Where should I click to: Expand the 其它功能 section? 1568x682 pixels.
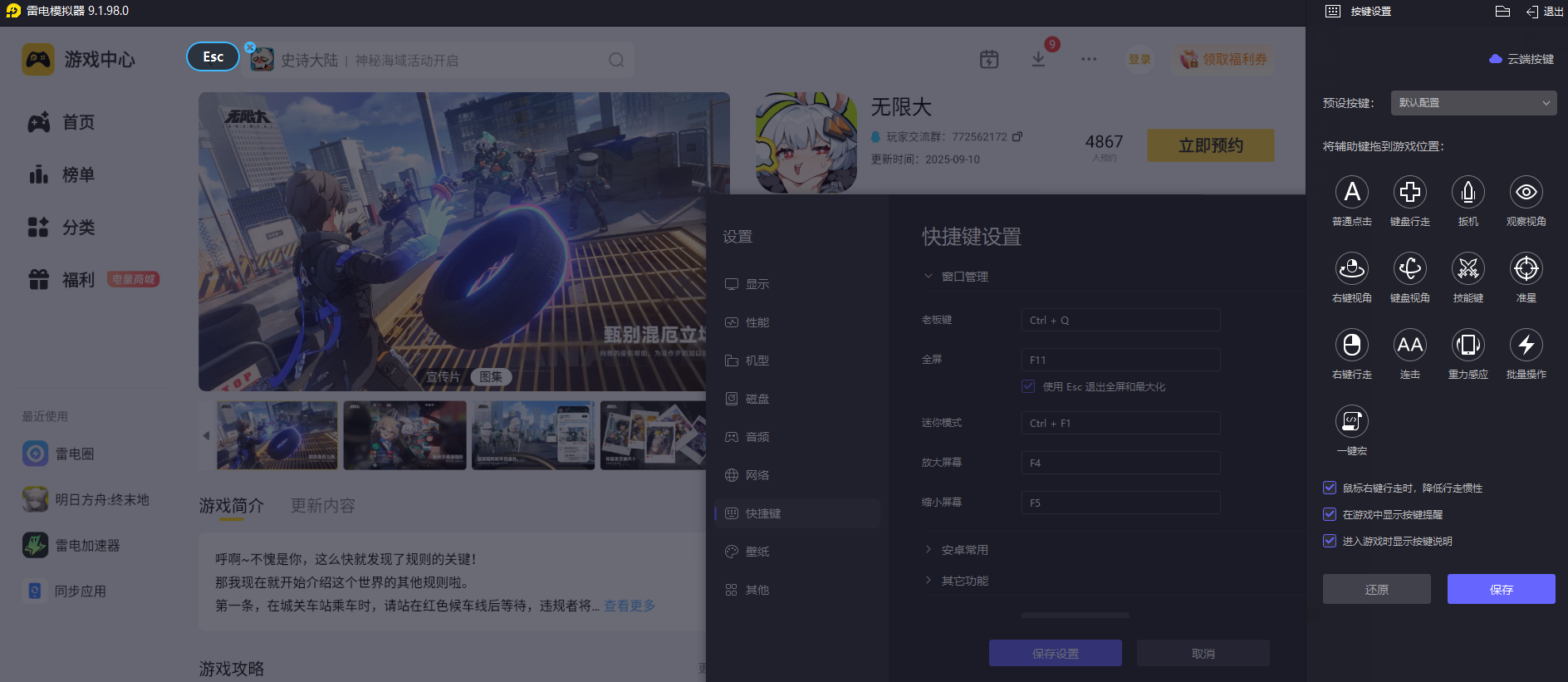tap(928, 581)
